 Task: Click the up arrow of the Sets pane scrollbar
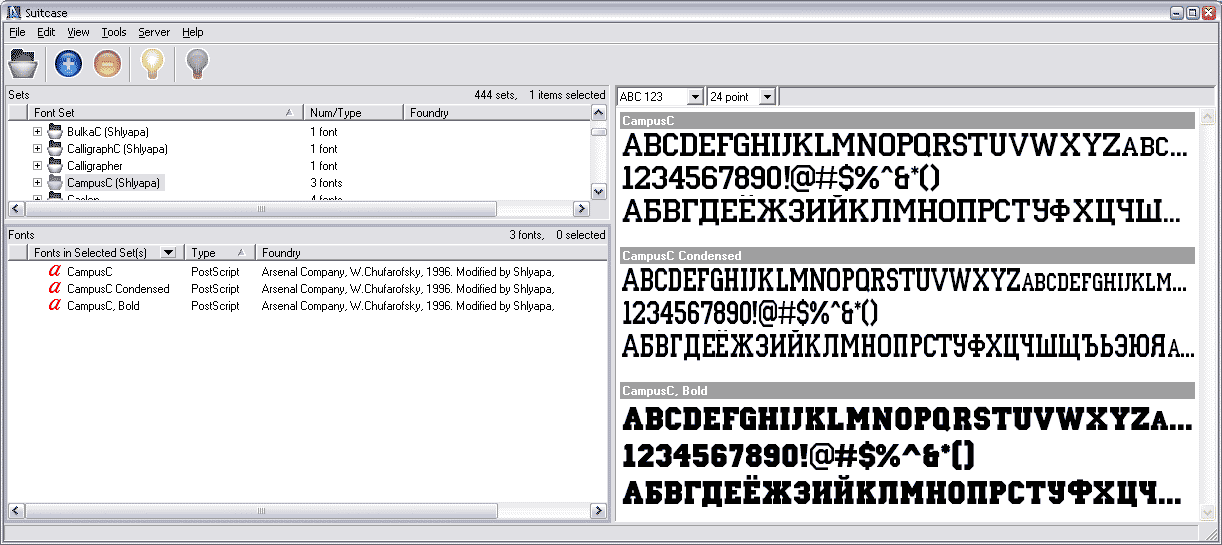click(x=598, y=113)
